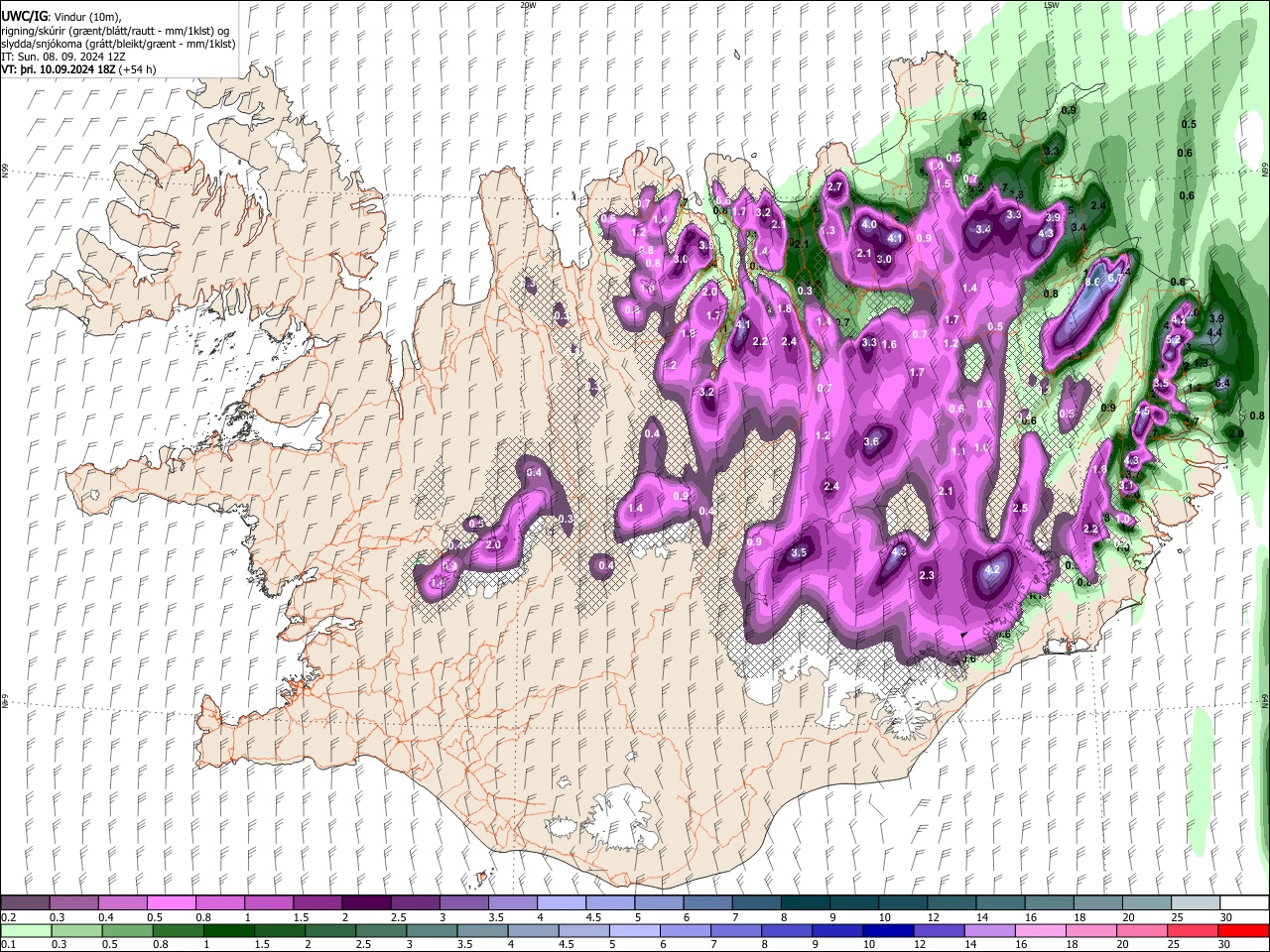The width and height of the screenshot is (1270, 952).
Task: Click the 'rigning/skúrir' legend description line
Action: coord(114,31)
